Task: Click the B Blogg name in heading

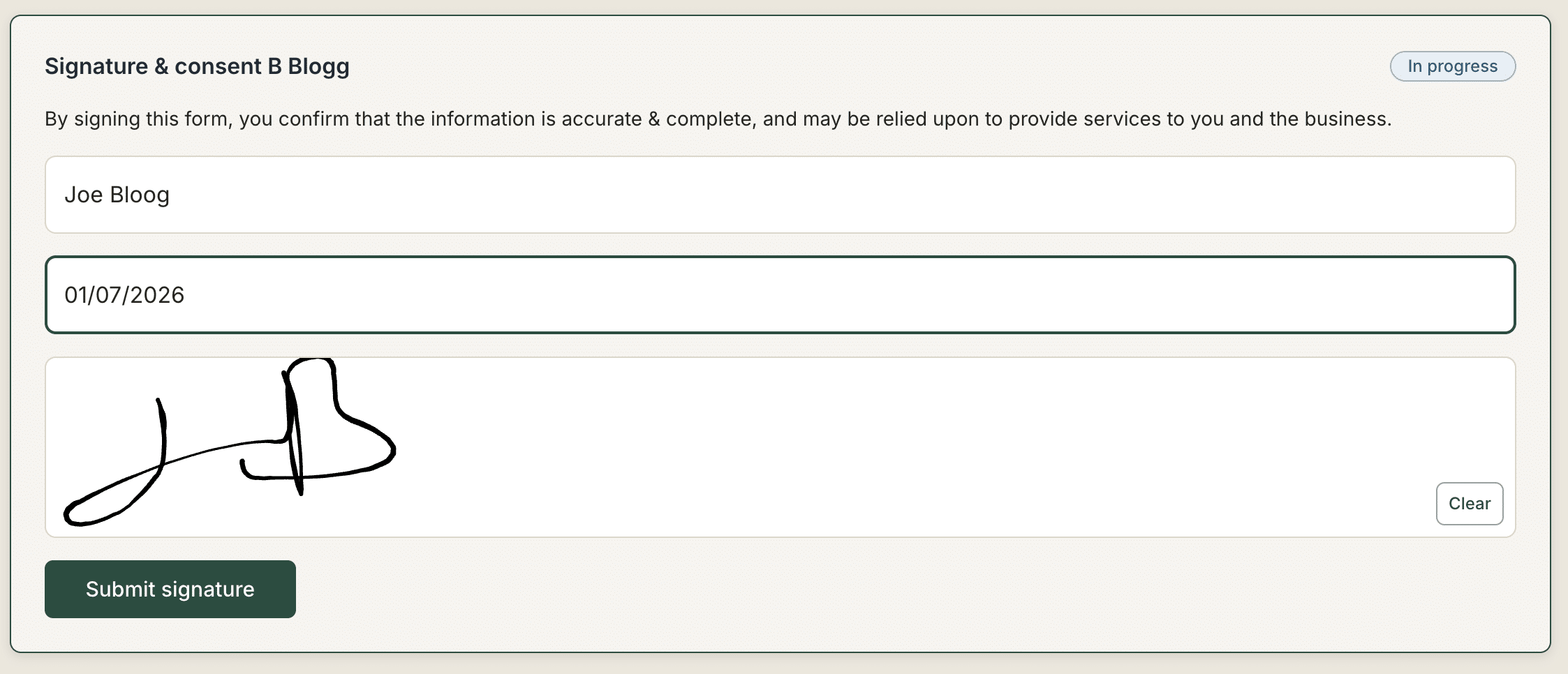Action: [309, 66]
